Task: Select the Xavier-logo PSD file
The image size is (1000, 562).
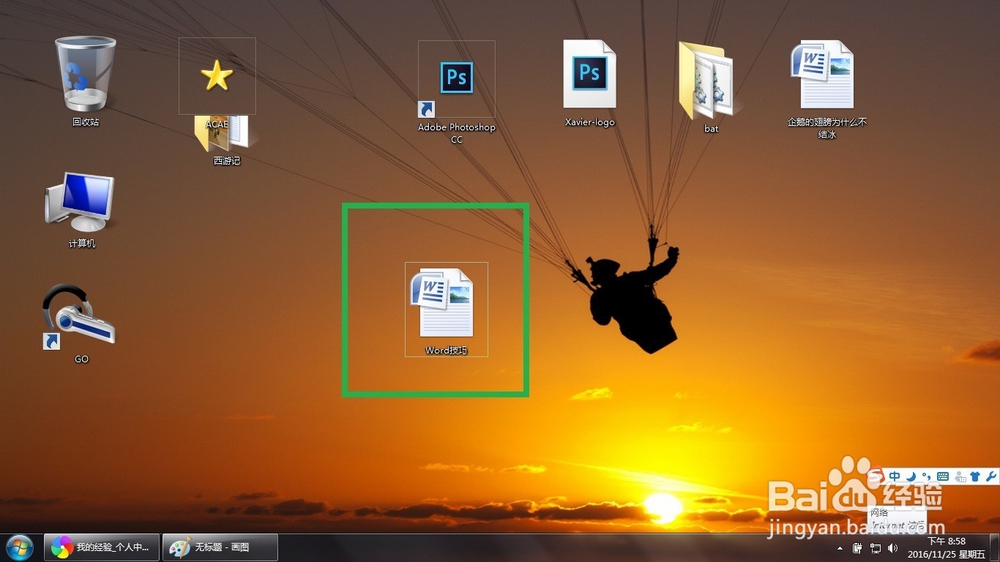Action: point(589,84)
